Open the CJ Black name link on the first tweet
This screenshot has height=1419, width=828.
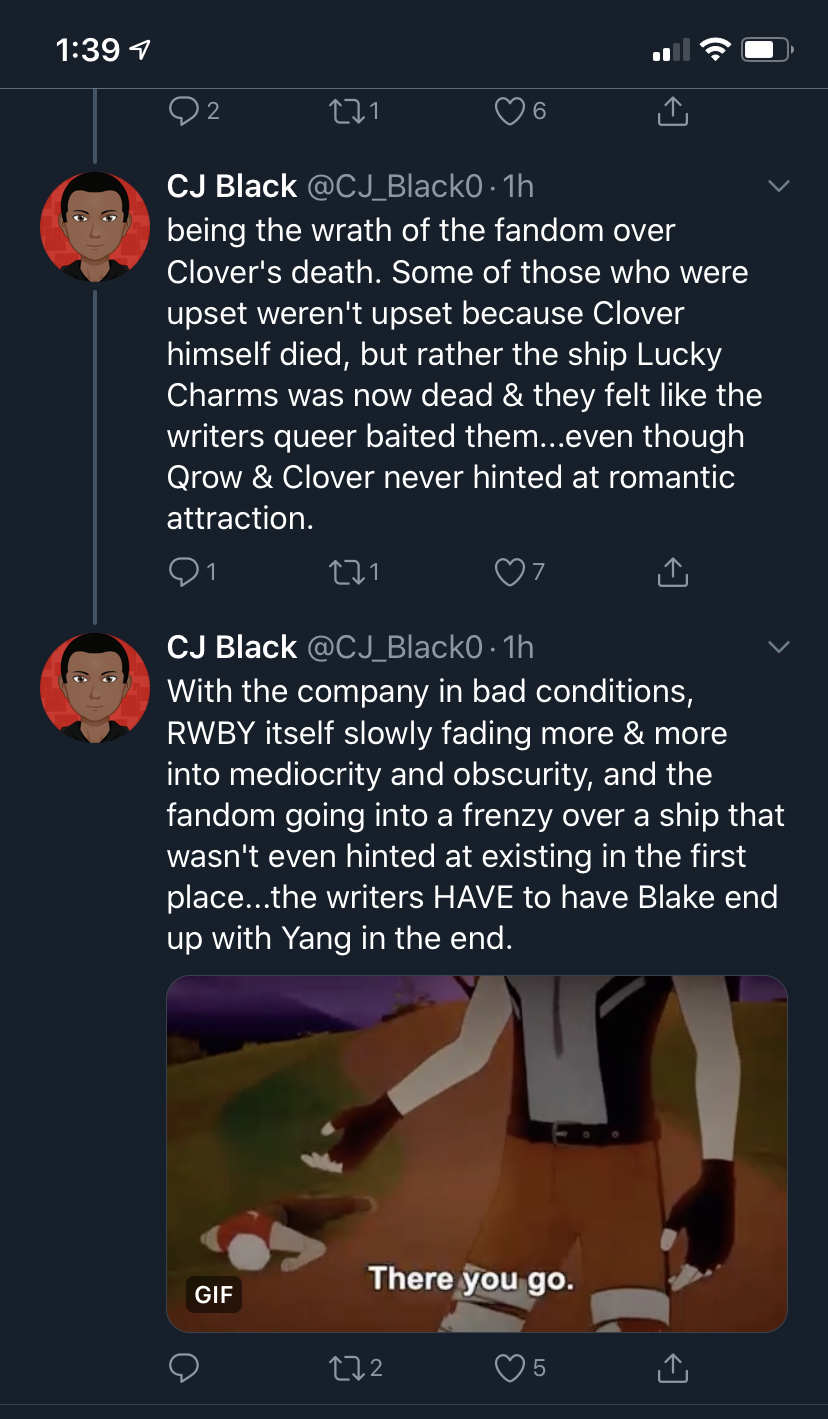(232, 186)
